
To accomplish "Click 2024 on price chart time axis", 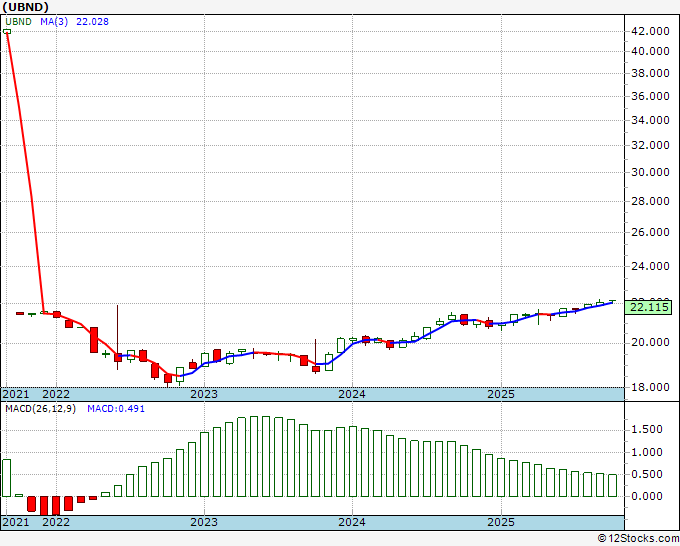I will pyautogui.click(x=352, y=394).
